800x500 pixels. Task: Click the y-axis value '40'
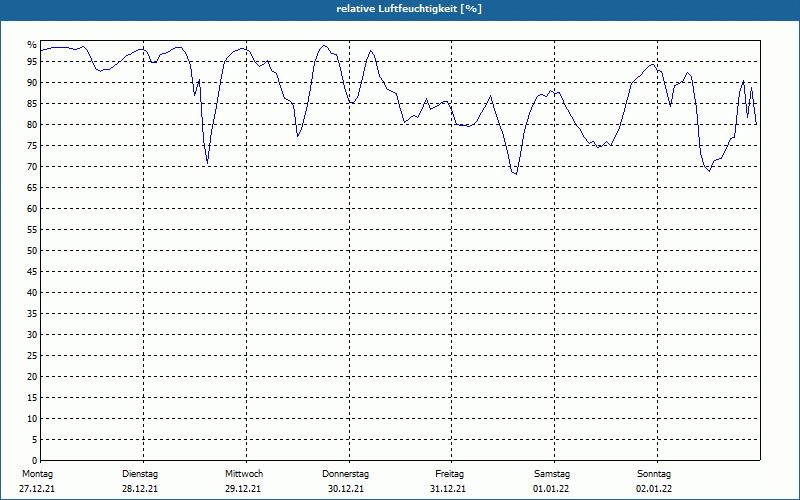coord(32,293)
